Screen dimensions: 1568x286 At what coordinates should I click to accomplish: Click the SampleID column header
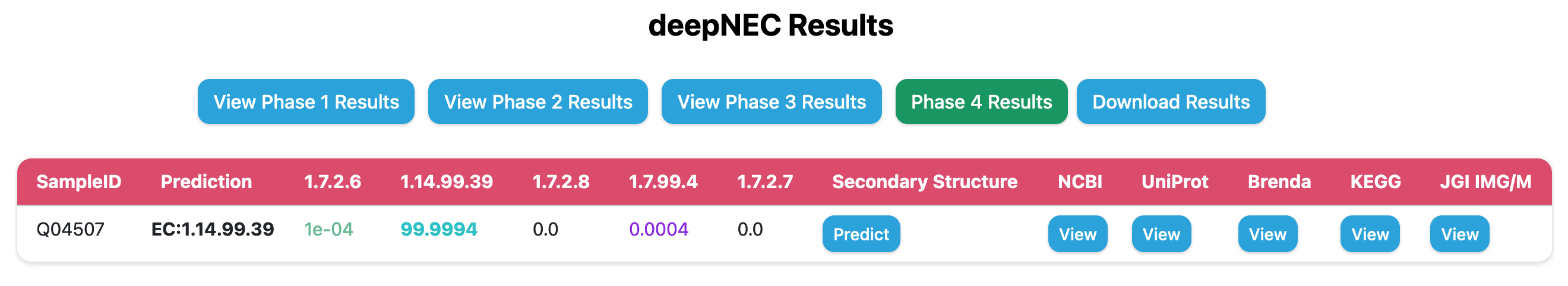click(x=79, y=182)
